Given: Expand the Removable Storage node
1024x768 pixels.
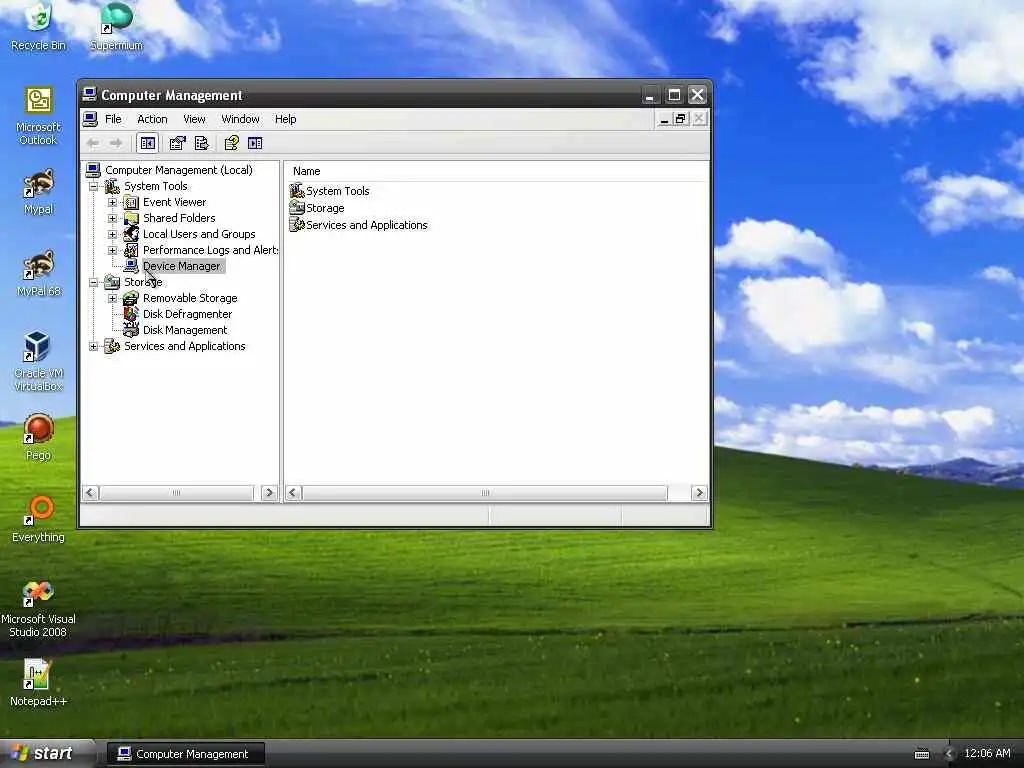Looking at the screenshot, I should 112,298.
